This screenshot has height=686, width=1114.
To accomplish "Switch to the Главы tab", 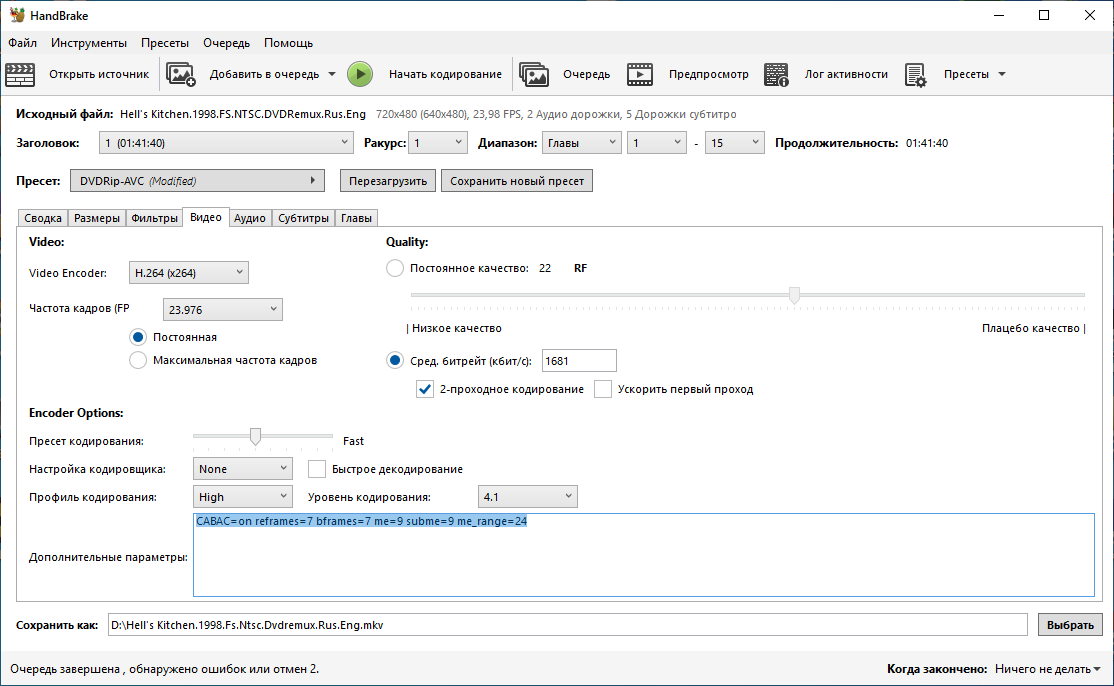I will click(x=356, y=218).
